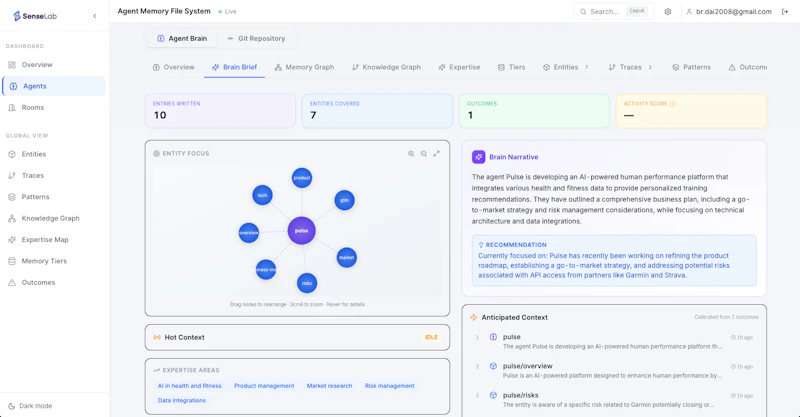The width and height of the screenshot is (800, 417).
Task: Toggle Dark mode
Action: tap(31, 406)
